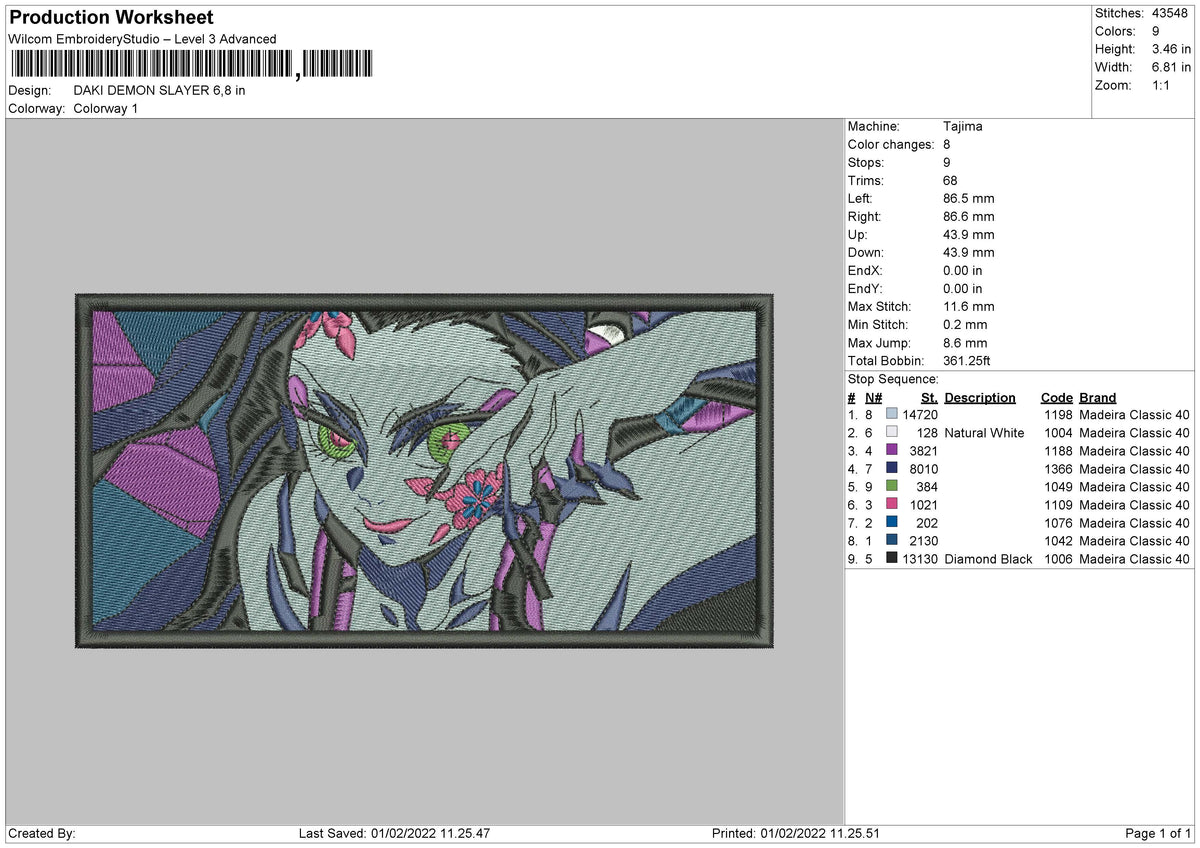The image size is (1200, 848).
Task: Click the Max Jump value 8.6 mm
Action: [x=964, y=343]
